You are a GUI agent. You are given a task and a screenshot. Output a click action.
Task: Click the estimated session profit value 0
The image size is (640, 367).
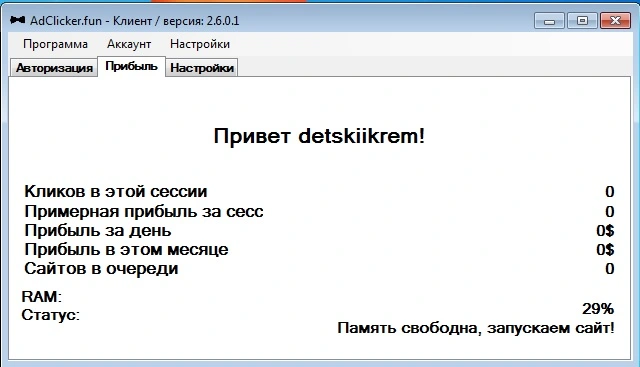click(x=610, y=211)
